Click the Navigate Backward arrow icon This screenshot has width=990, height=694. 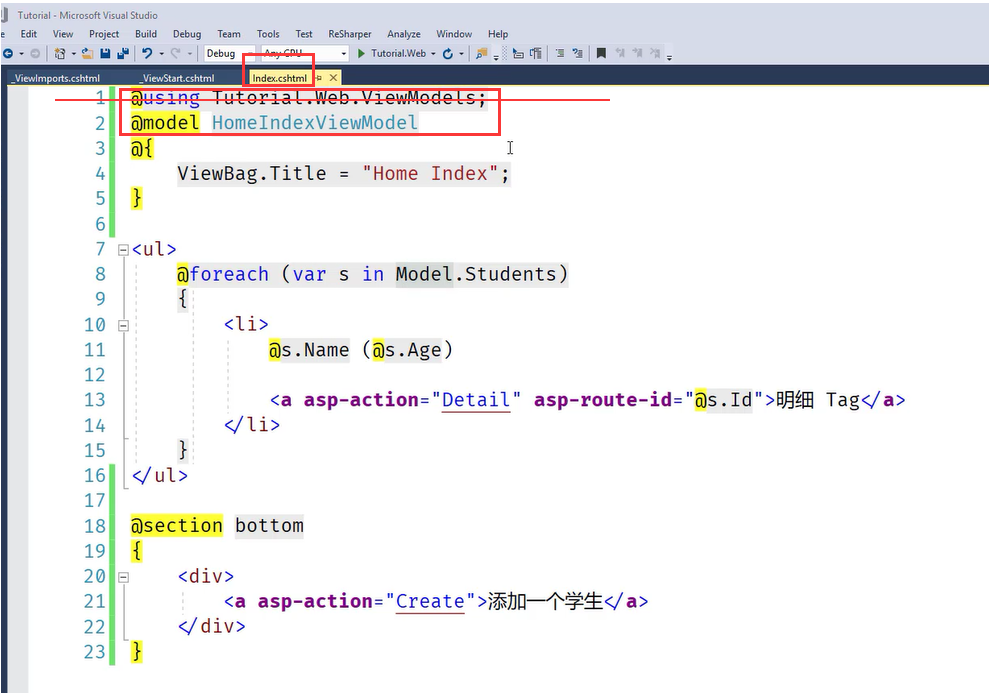point(8,54)
